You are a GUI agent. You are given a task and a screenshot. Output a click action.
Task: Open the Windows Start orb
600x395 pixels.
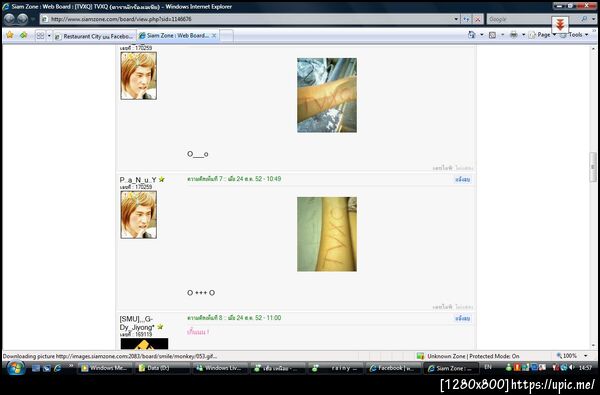(x=16, y=368)
